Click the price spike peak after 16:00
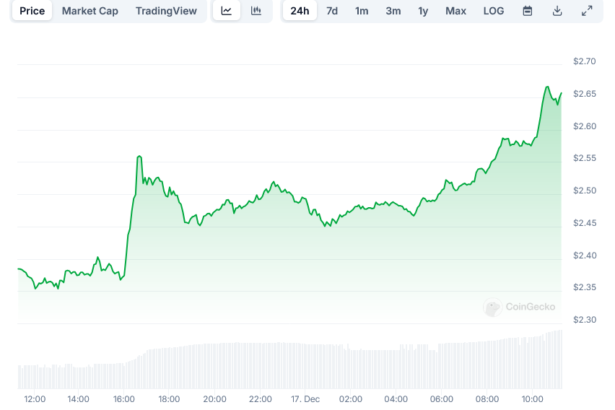 pyautogui.click(x=138, y=157)
